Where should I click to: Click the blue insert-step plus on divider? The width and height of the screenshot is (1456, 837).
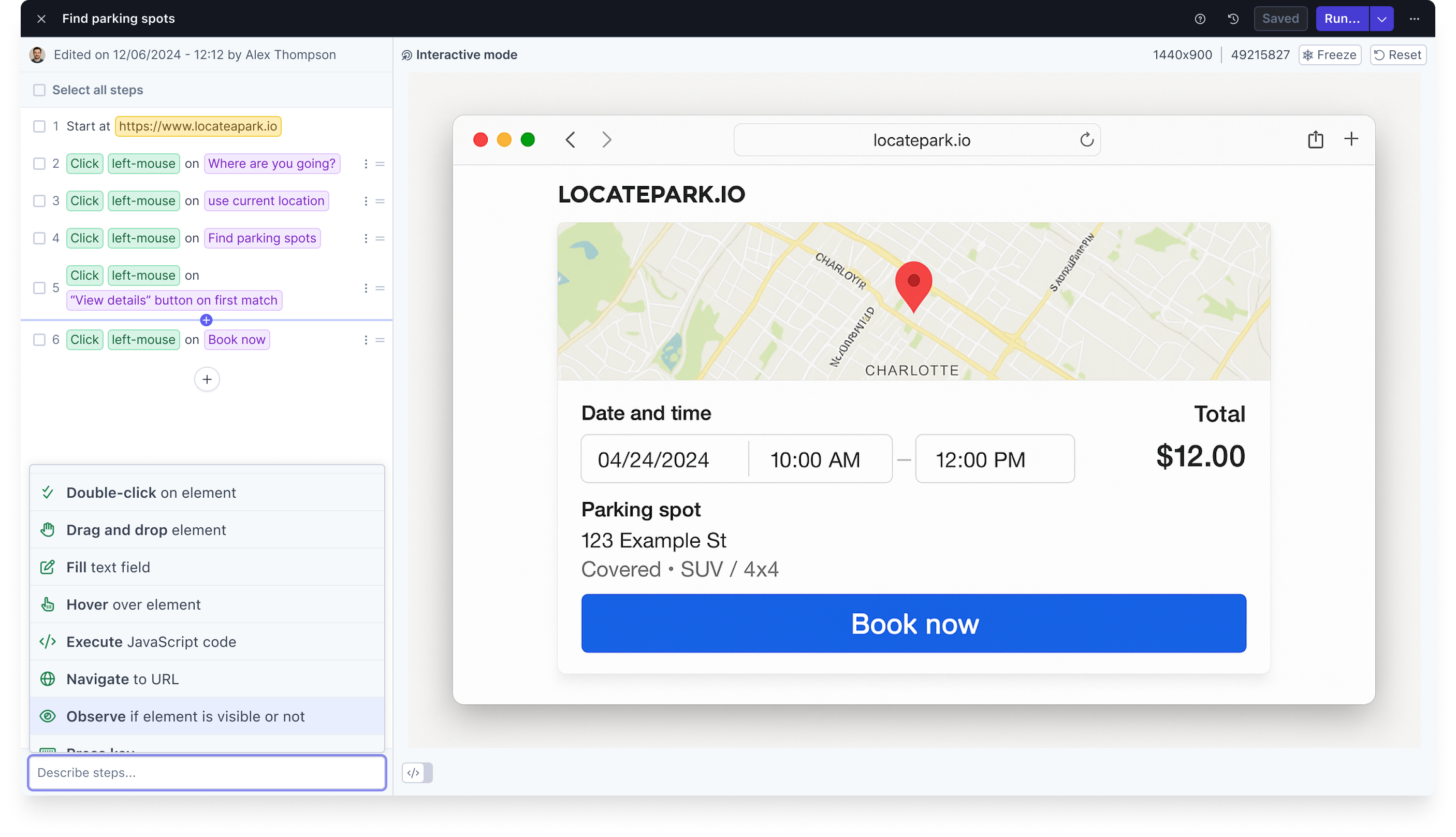(x=206, y=320)
